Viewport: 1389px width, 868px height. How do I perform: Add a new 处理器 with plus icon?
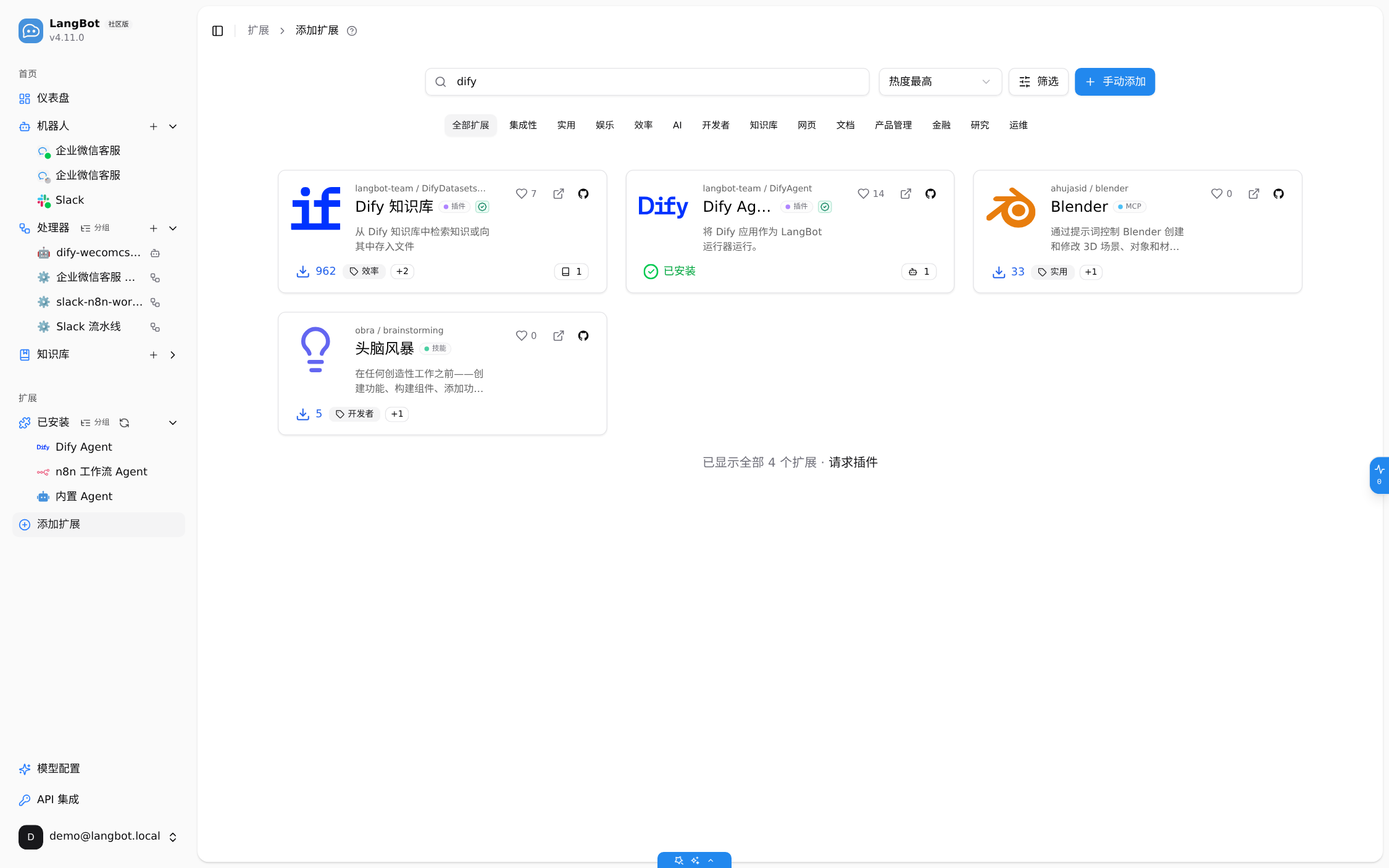154,228
